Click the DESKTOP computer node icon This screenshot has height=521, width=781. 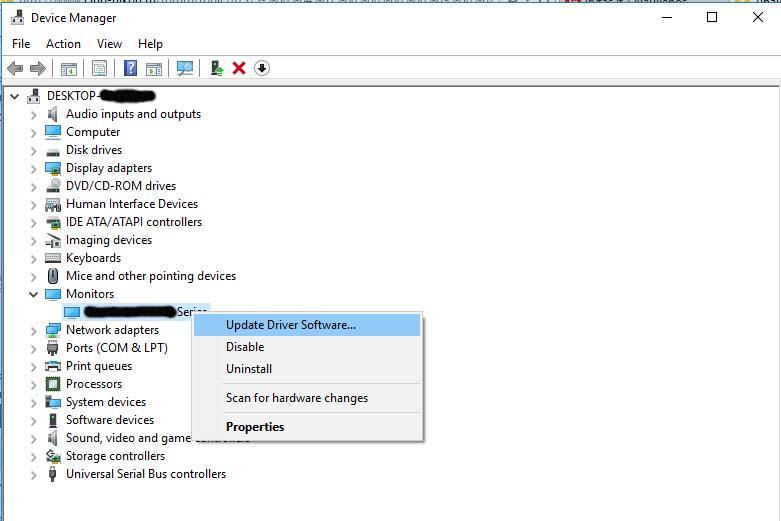(x=33, y=96)
